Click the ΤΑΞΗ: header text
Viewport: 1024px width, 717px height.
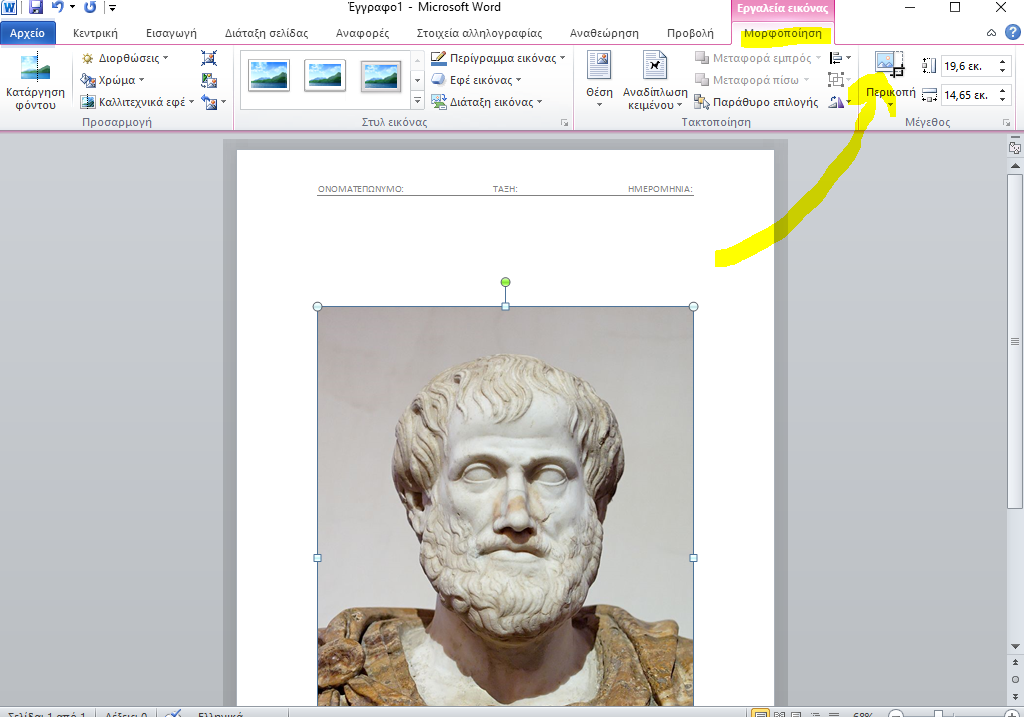tap(505, 189)
